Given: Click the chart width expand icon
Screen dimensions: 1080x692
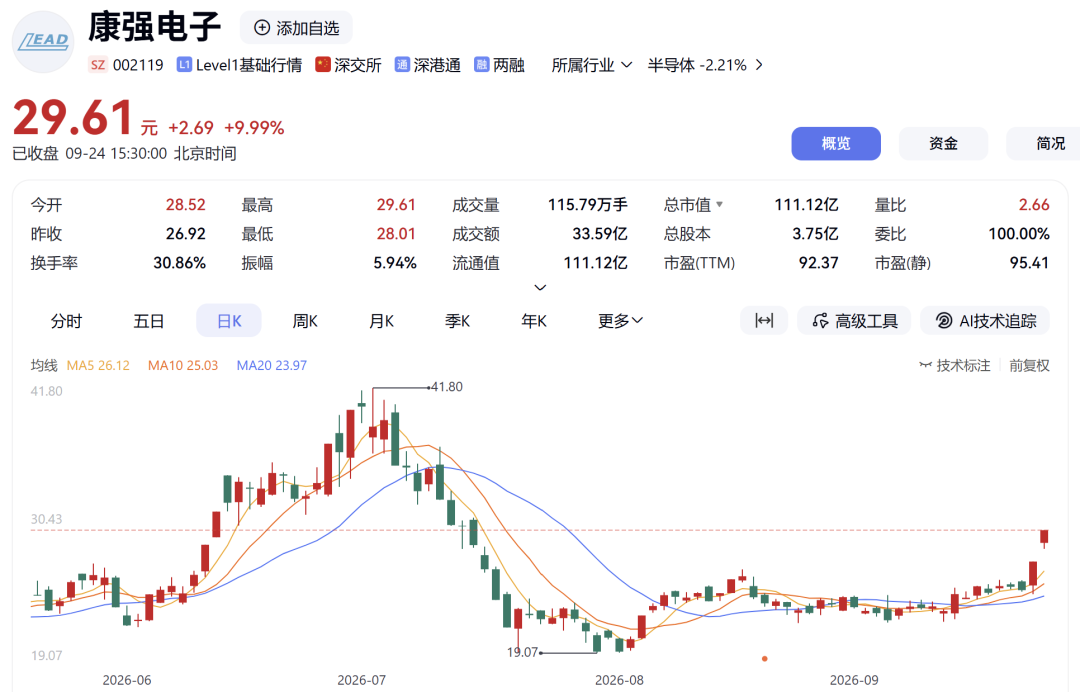Looking at the screenshot, I should pyautogui.click(x=764, y=320).
